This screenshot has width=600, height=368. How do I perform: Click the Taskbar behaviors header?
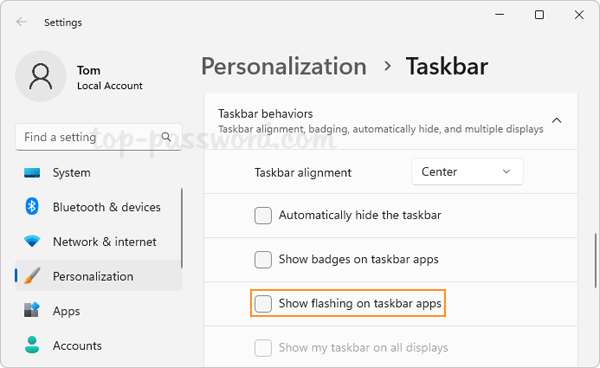click(x=391, y=121)
